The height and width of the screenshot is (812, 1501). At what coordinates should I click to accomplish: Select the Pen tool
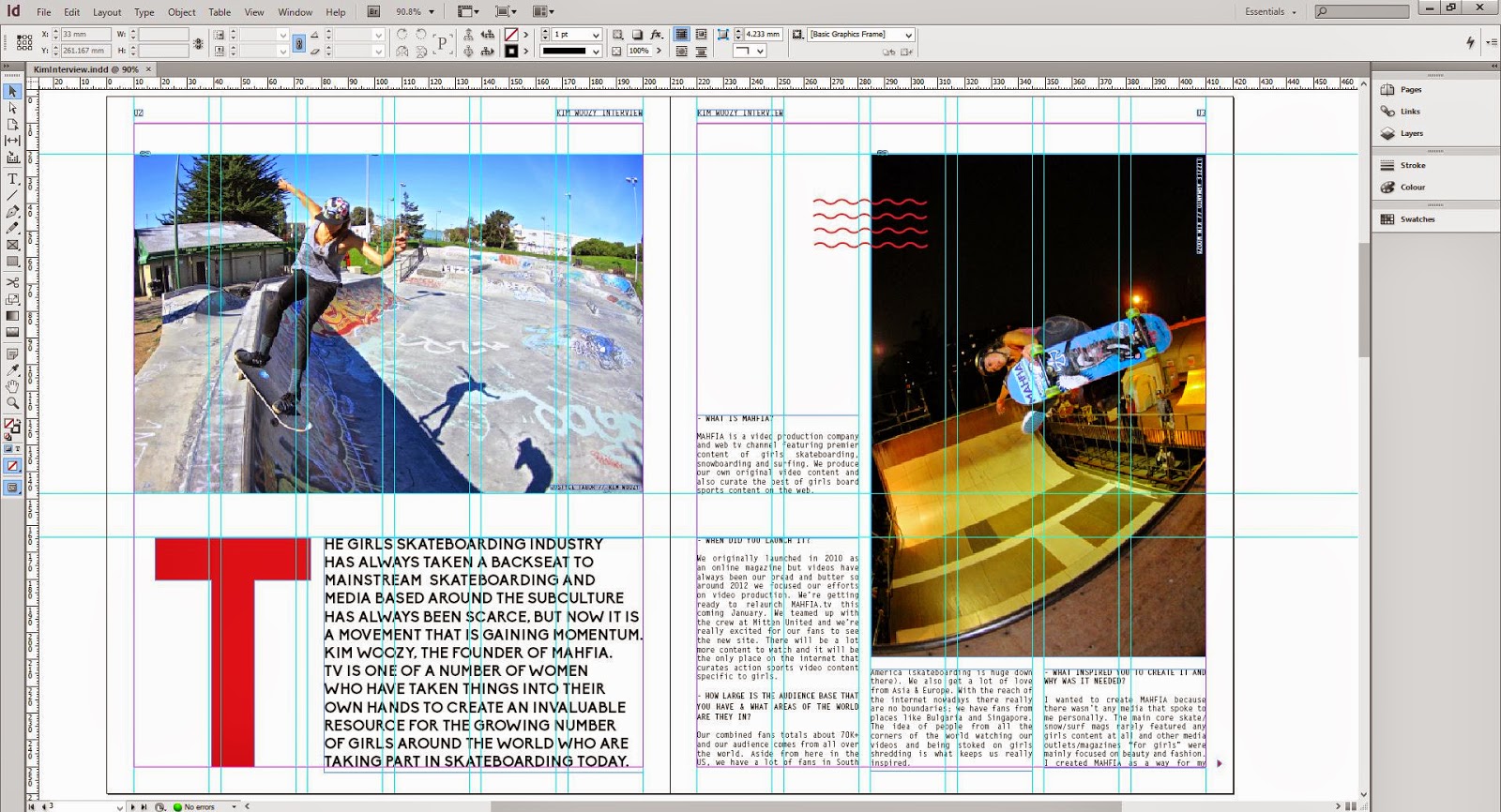[x=13, y=212]
